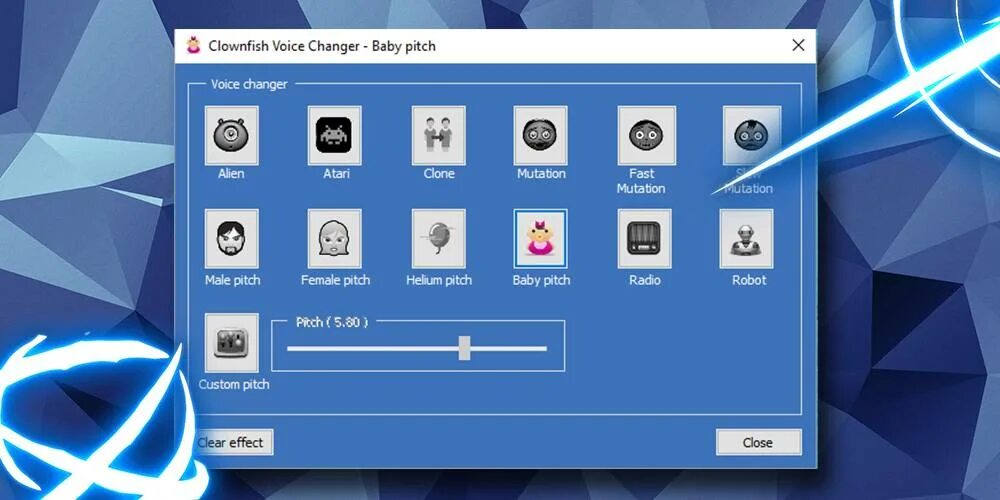This screenshot has height=500, width=1000.
Task: Click the Pitch value group label
Action: (x=332, y=323)
